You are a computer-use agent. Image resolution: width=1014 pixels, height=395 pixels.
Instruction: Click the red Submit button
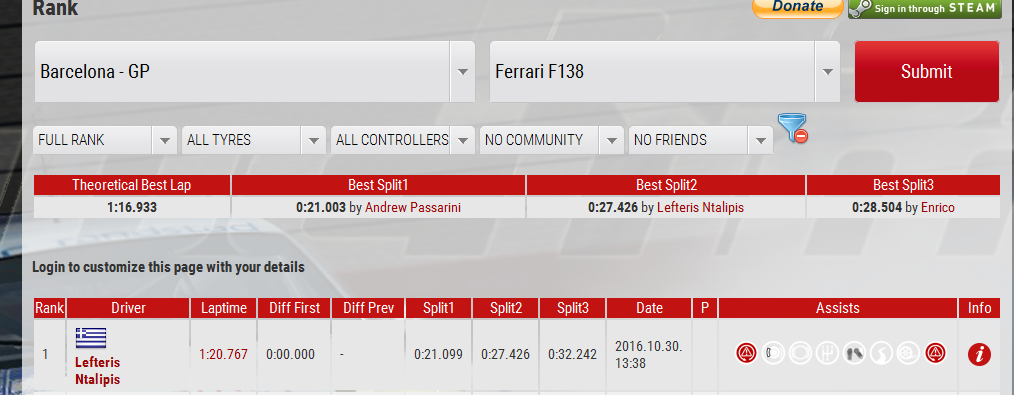[x=927, y=72]
